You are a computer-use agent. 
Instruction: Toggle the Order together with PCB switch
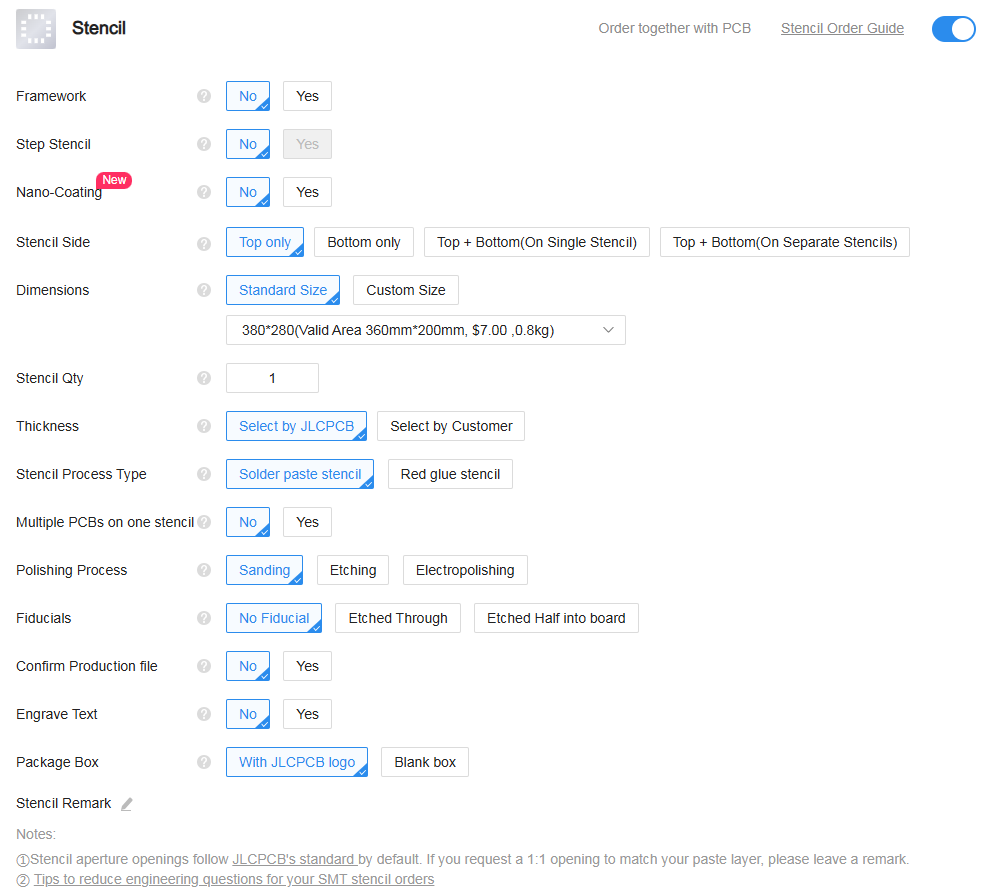pos(953,29)
